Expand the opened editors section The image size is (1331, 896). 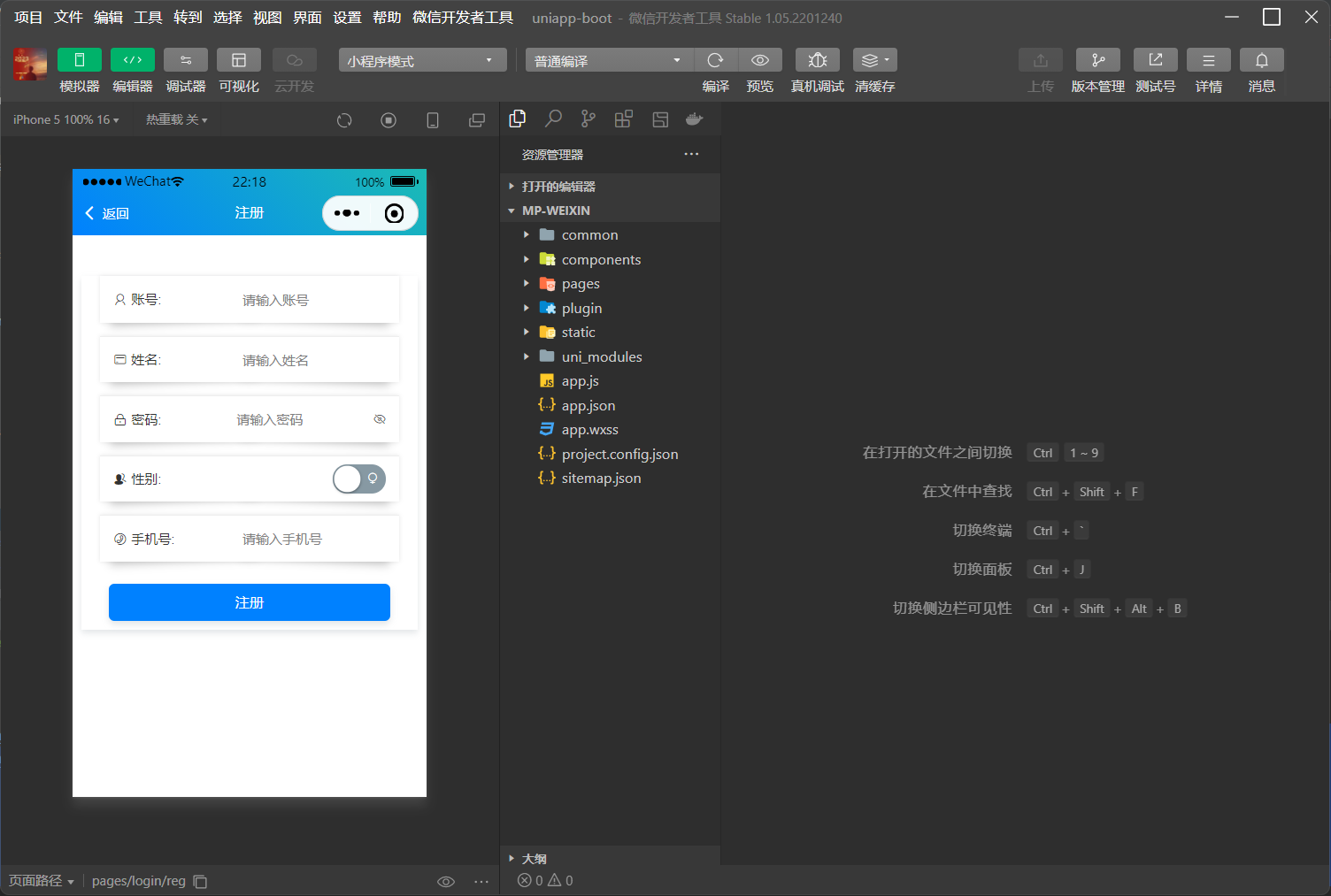(x=611, y=187)
